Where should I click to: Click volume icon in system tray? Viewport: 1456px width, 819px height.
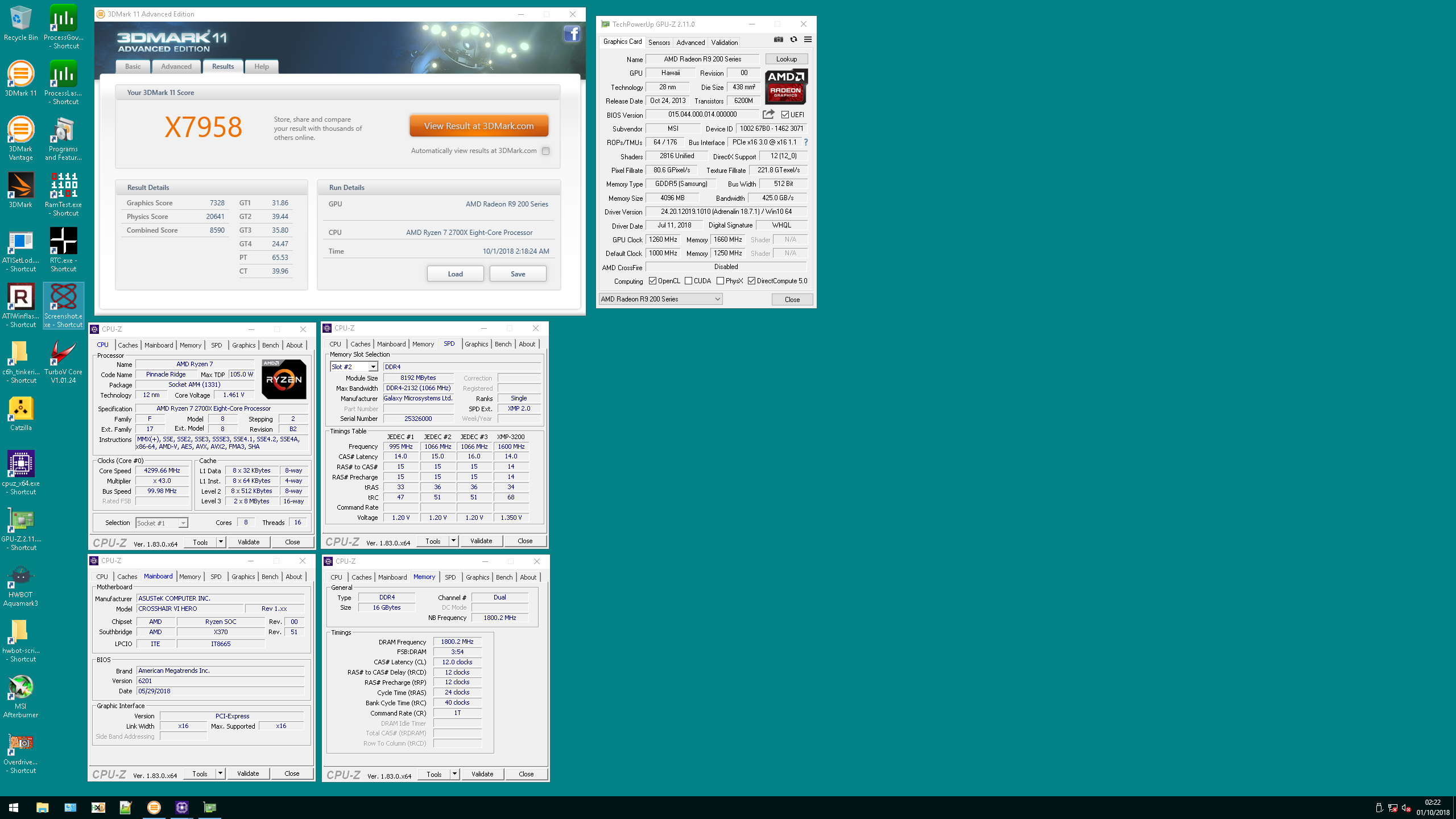1407,808
